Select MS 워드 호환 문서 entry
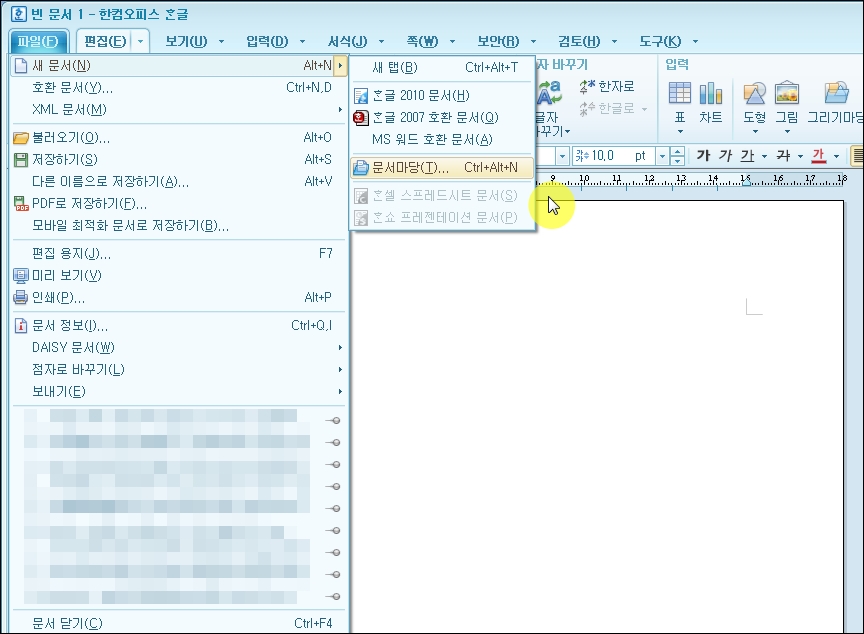Viewport: 864px width, 634px height. tap(442, 140)
